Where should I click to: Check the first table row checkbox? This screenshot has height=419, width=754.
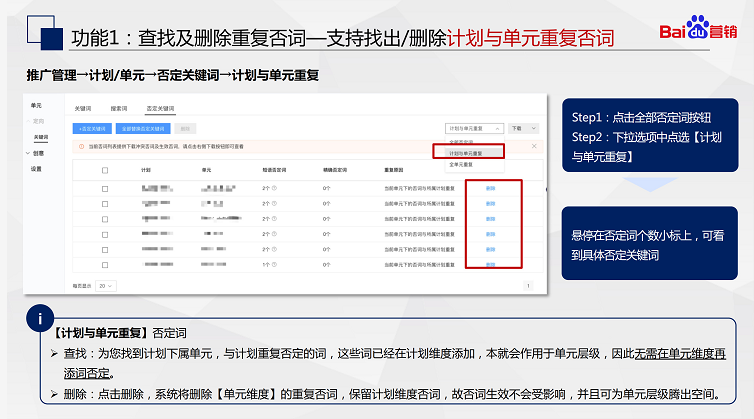[105, 187]
